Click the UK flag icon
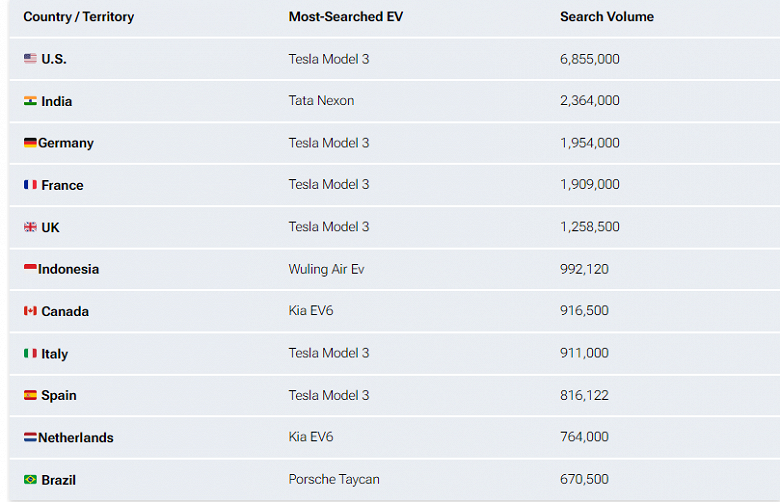This screenshot has height=502, width=780. [x=30, y=227]
